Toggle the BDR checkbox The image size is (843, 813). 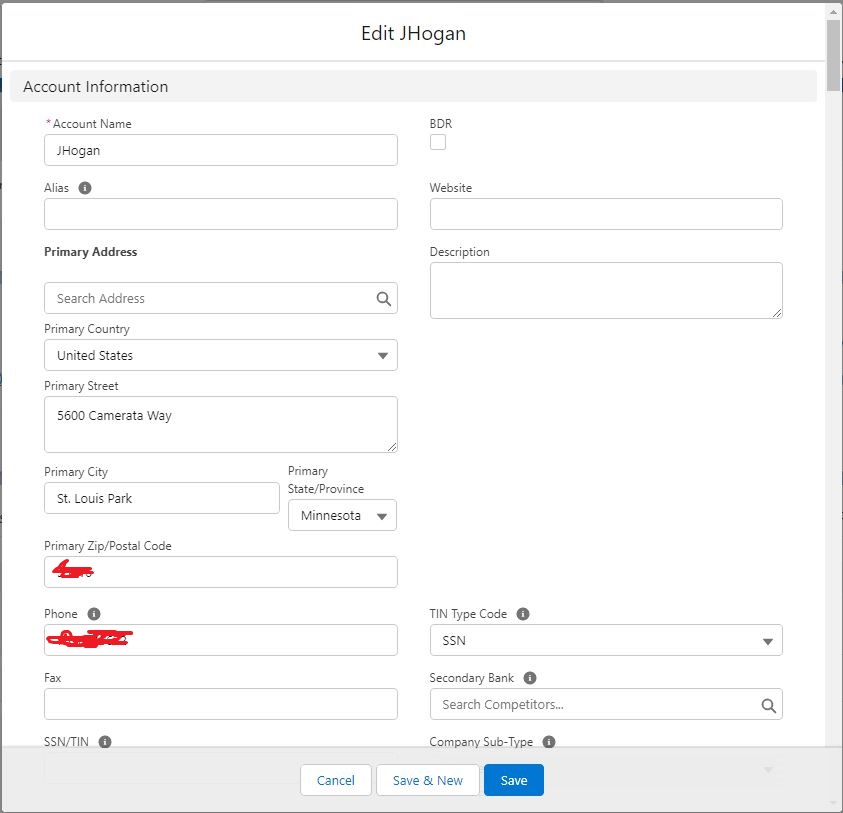pos(438,142)
